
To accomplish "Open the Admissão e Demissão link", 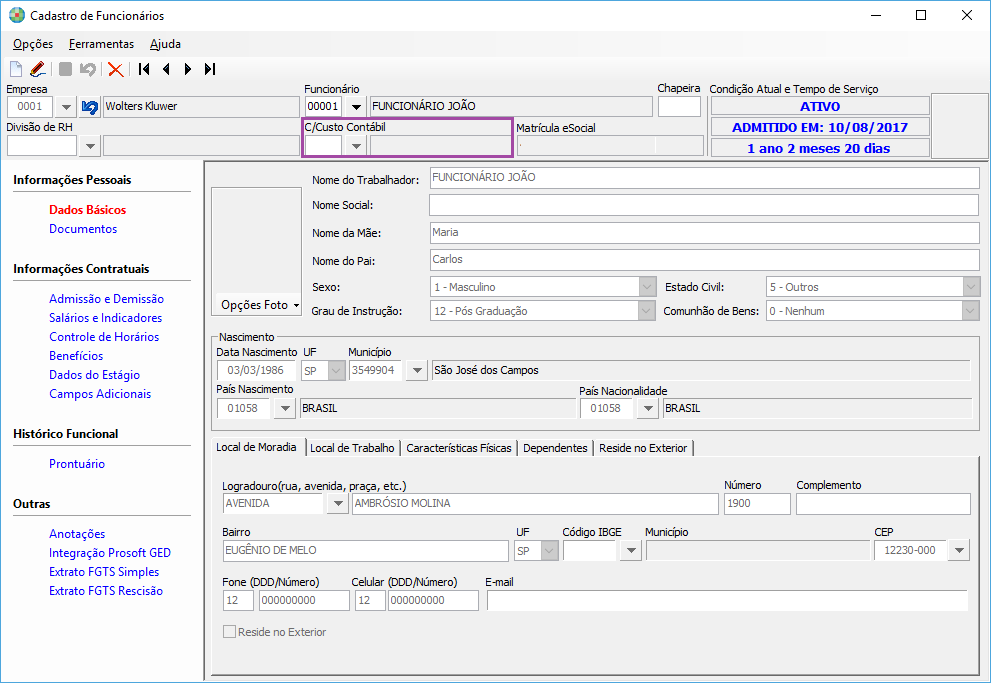I will tap(106, 299).
